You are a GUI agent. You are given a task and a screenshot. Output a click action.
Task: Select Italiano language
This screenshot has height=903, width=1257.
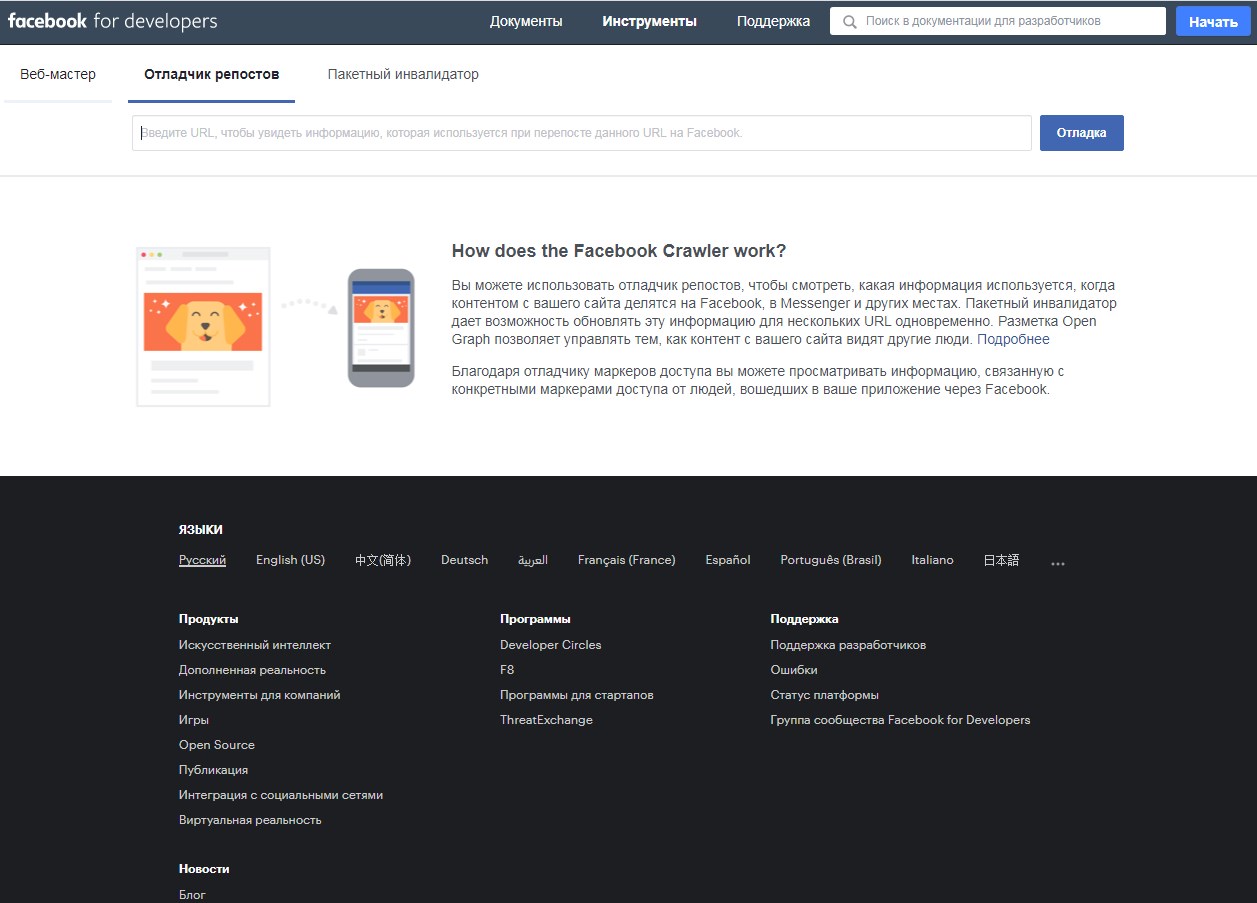[x=933, y=560]
